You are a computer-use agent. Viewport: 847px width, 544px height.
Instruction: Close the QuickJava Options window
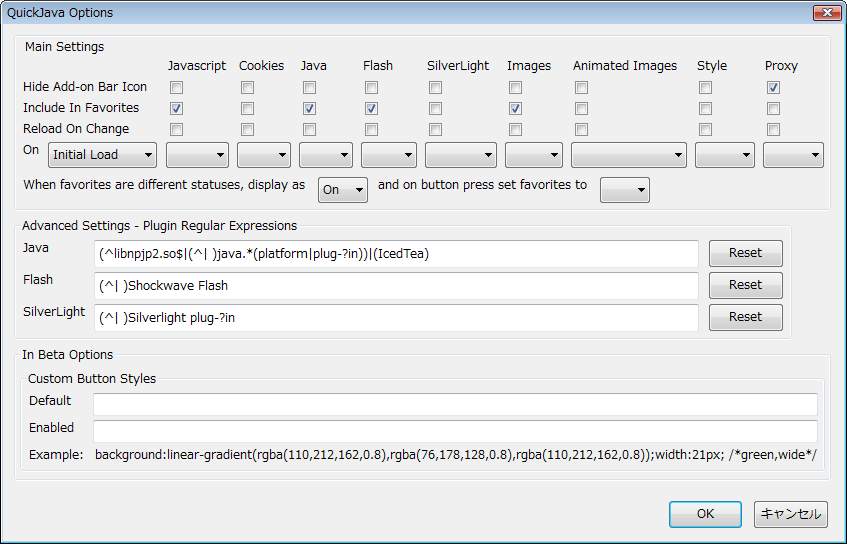[x=827, y=12]
